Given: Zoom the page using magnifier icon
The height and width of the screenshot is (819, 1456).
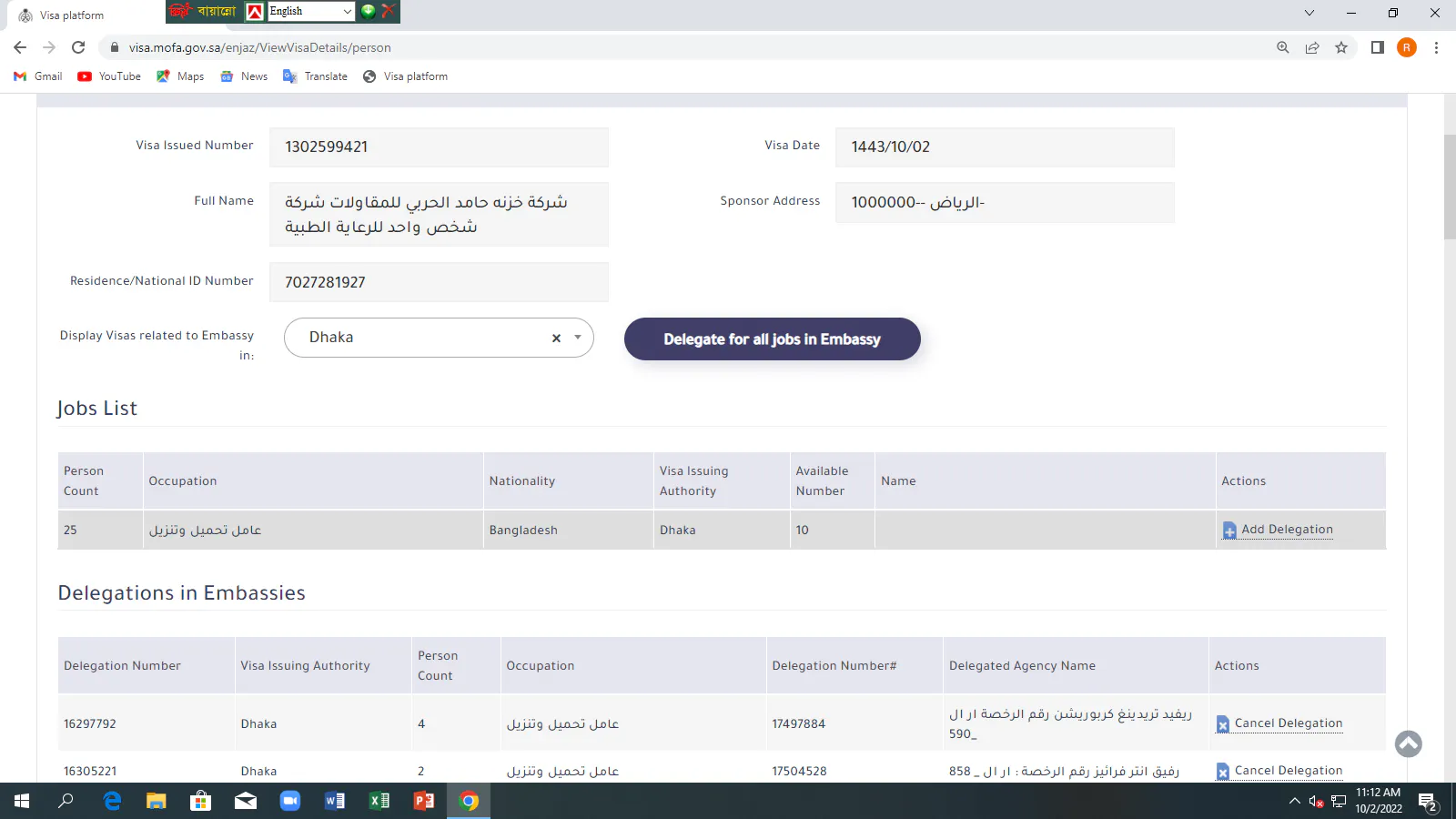Looking at the screenshot, I should coord(1283,47).
